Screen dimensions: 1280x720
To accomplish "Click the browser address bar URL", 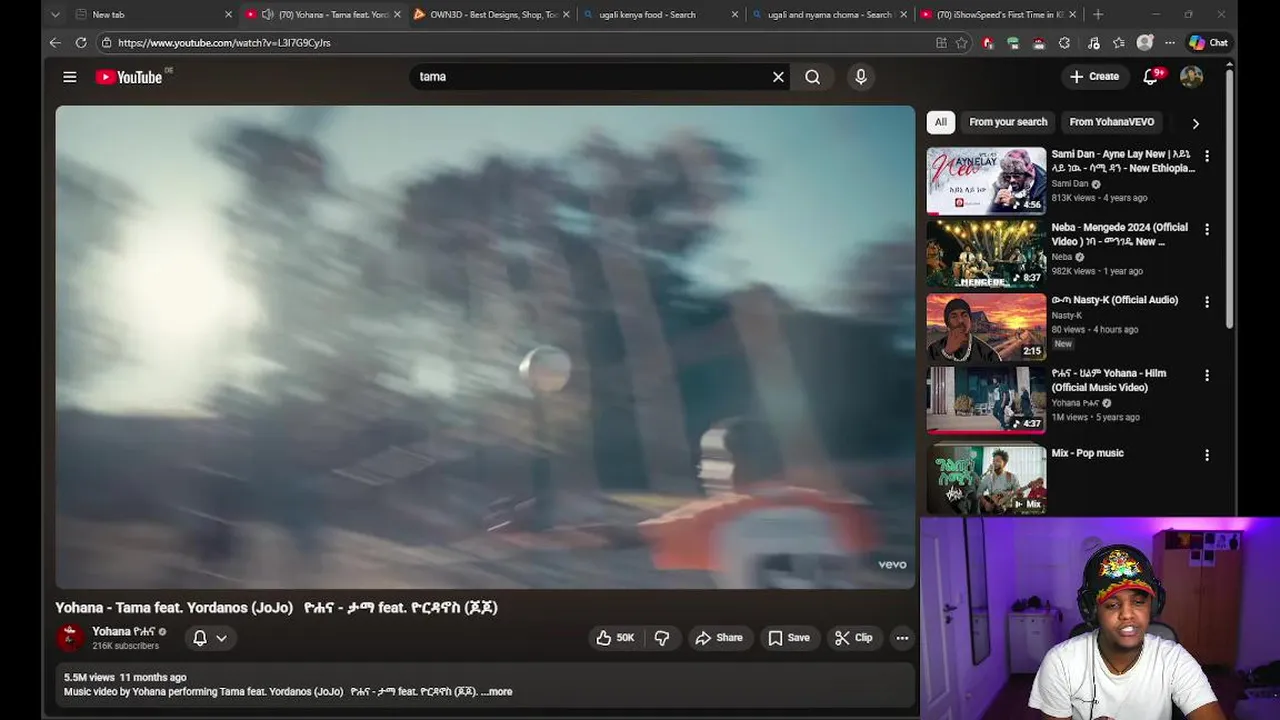I will coord(224,43).
